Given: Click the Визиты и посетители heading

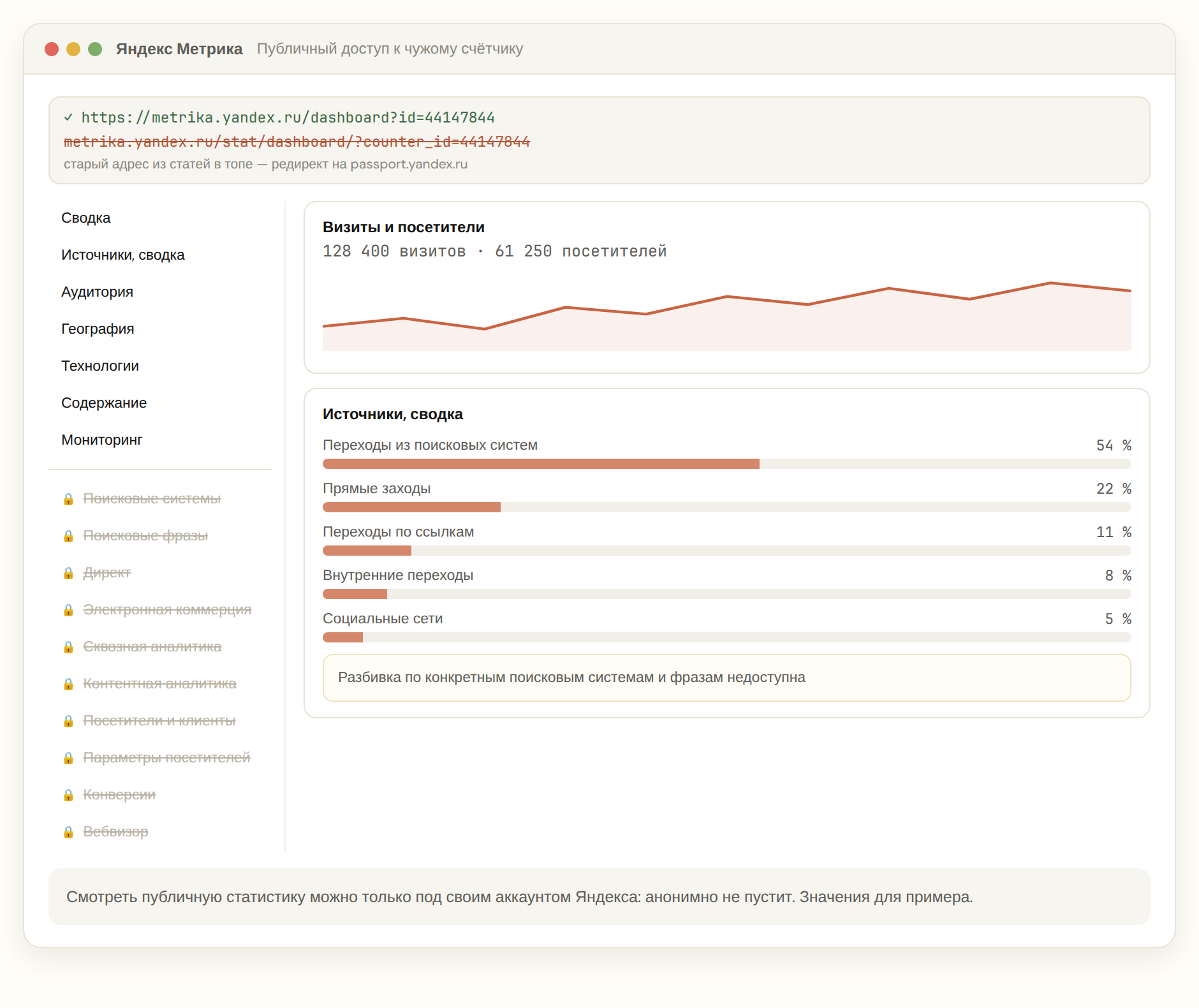Looking at the screenshot, I should point(404,227).
